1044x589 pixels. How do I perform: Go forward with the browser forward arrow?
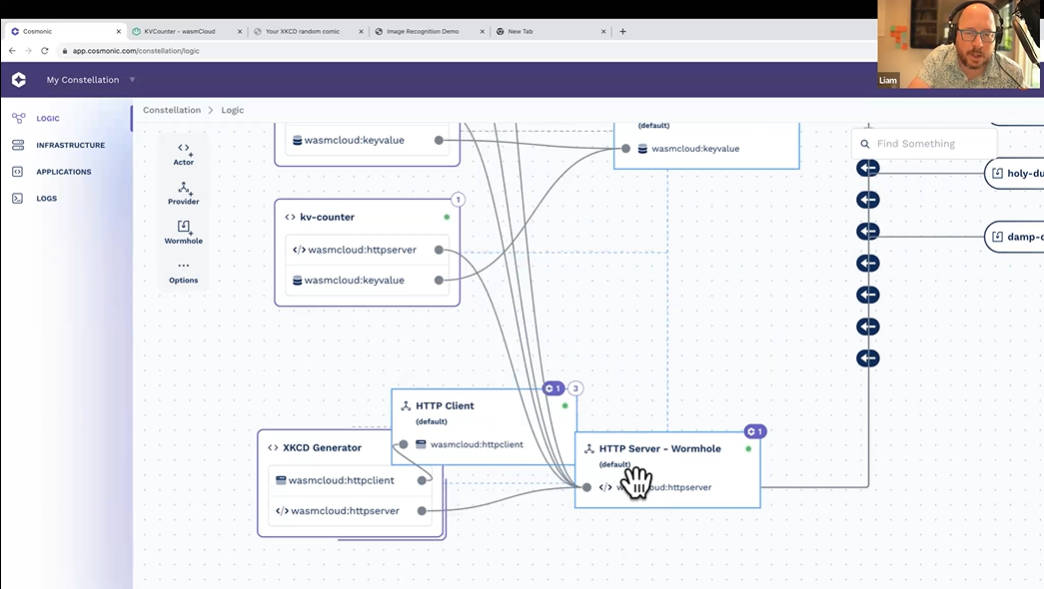[x=28, y=51]
